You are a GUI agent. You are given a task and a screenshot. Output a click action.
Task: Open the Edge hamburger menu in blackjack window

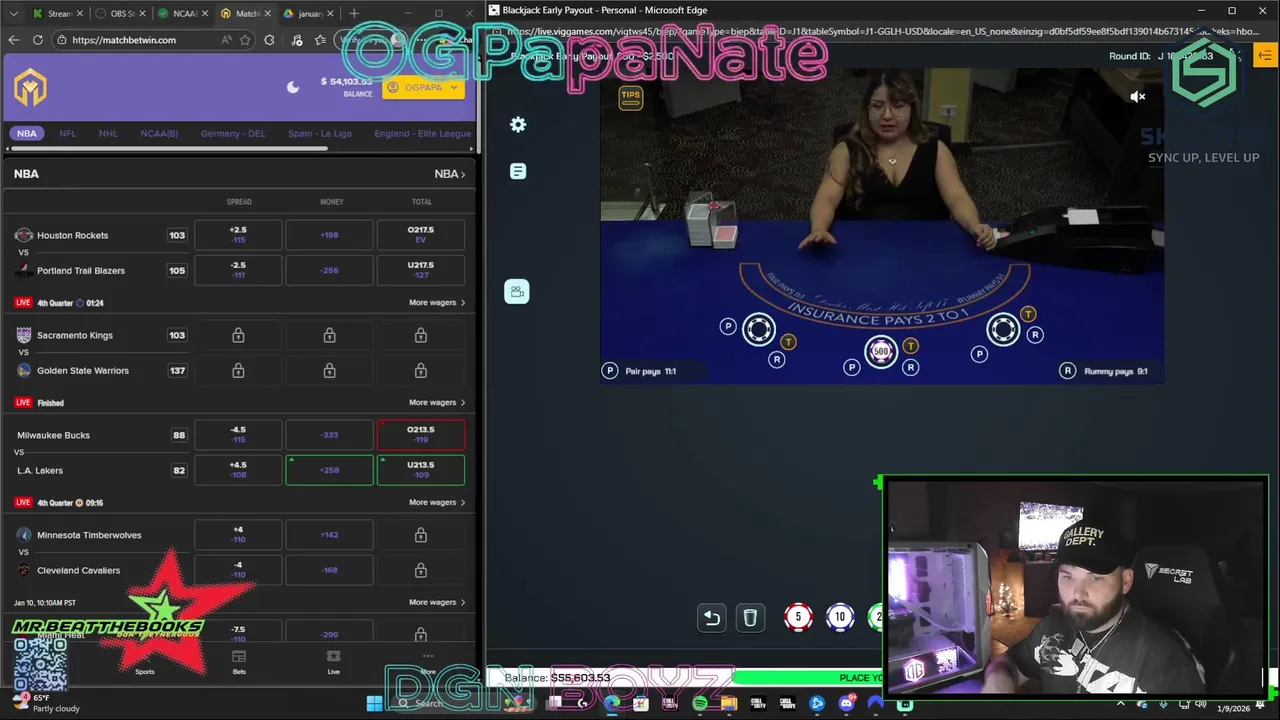(1266, 56)
